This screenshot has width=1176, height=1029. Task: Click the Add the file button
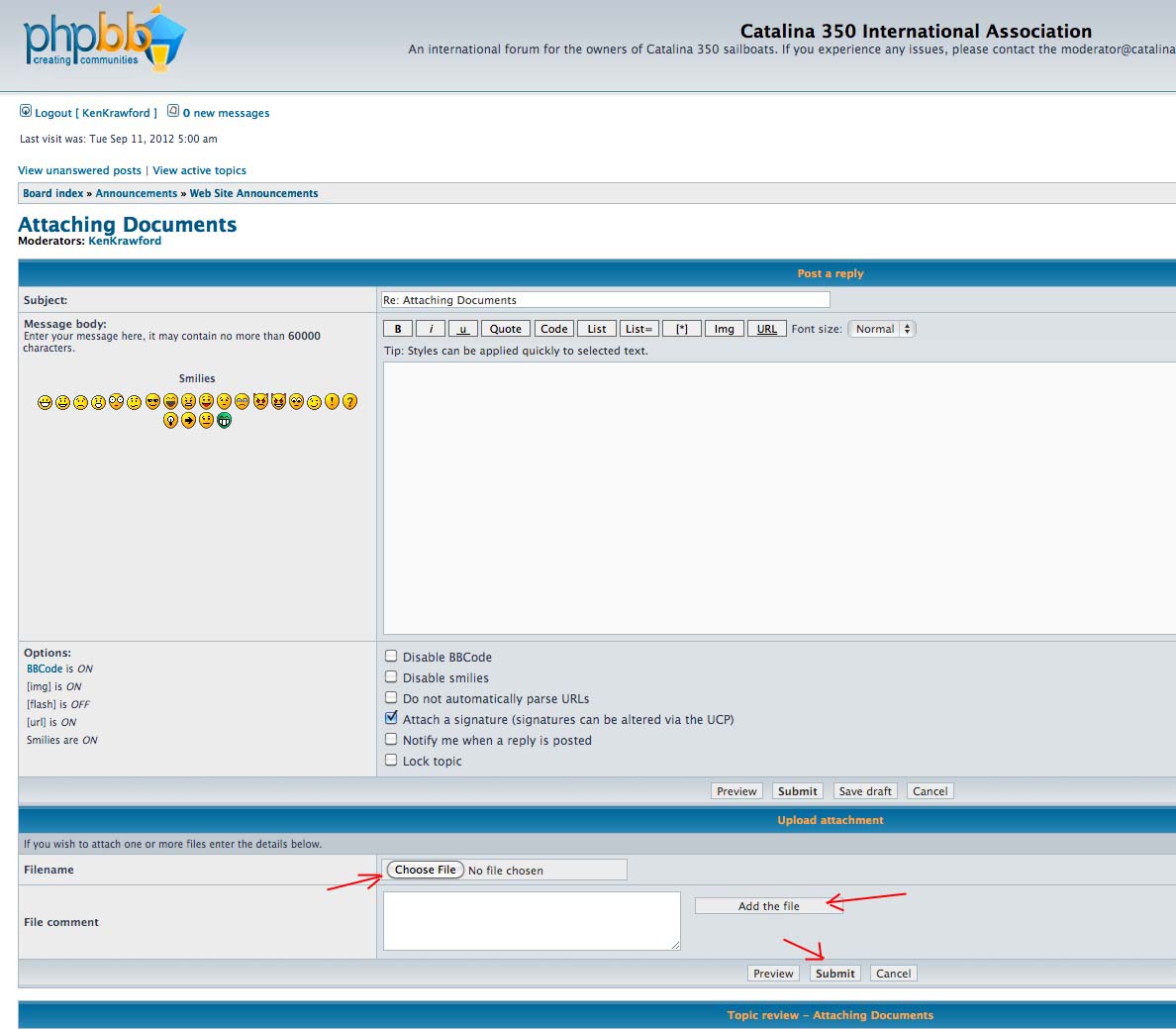pyautogui.click(x=768, y=906)
